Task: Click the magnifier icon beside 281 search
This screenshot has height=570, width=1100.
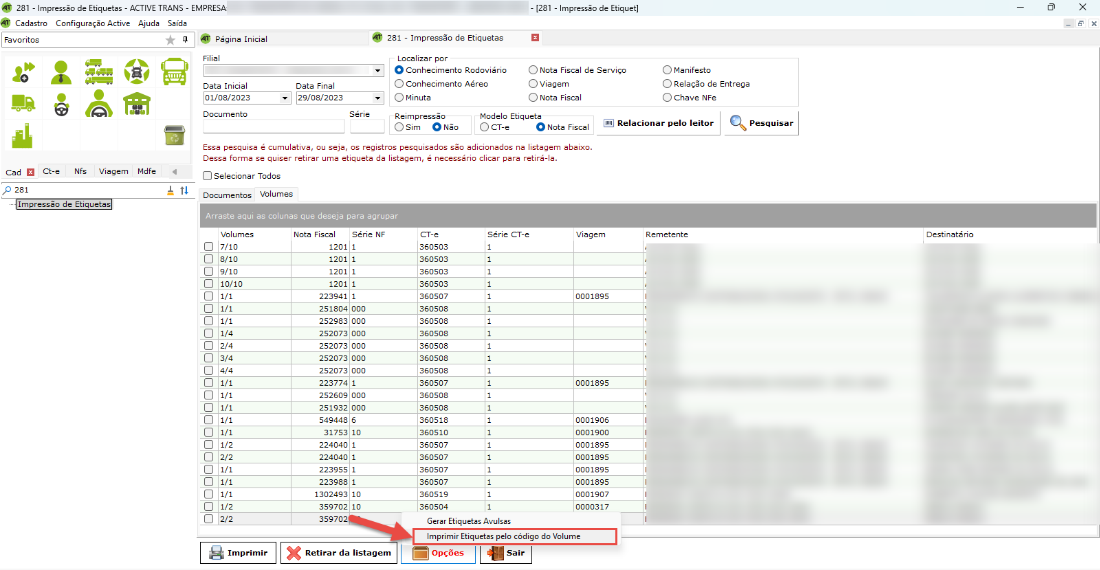Action: pos(7,190)
